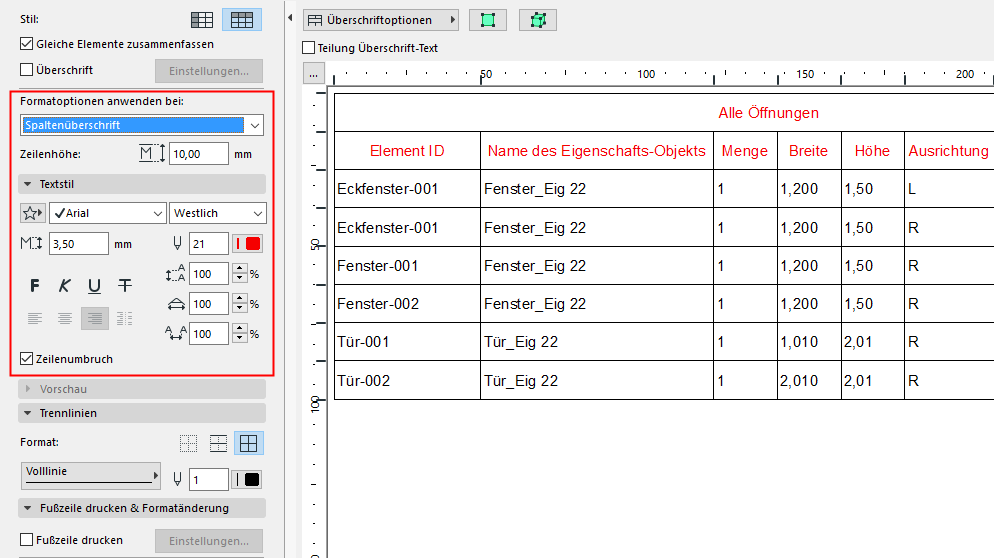Toggle italic K formatting
Viewport: 994px width, 558px height.
(x=64, y=286)
